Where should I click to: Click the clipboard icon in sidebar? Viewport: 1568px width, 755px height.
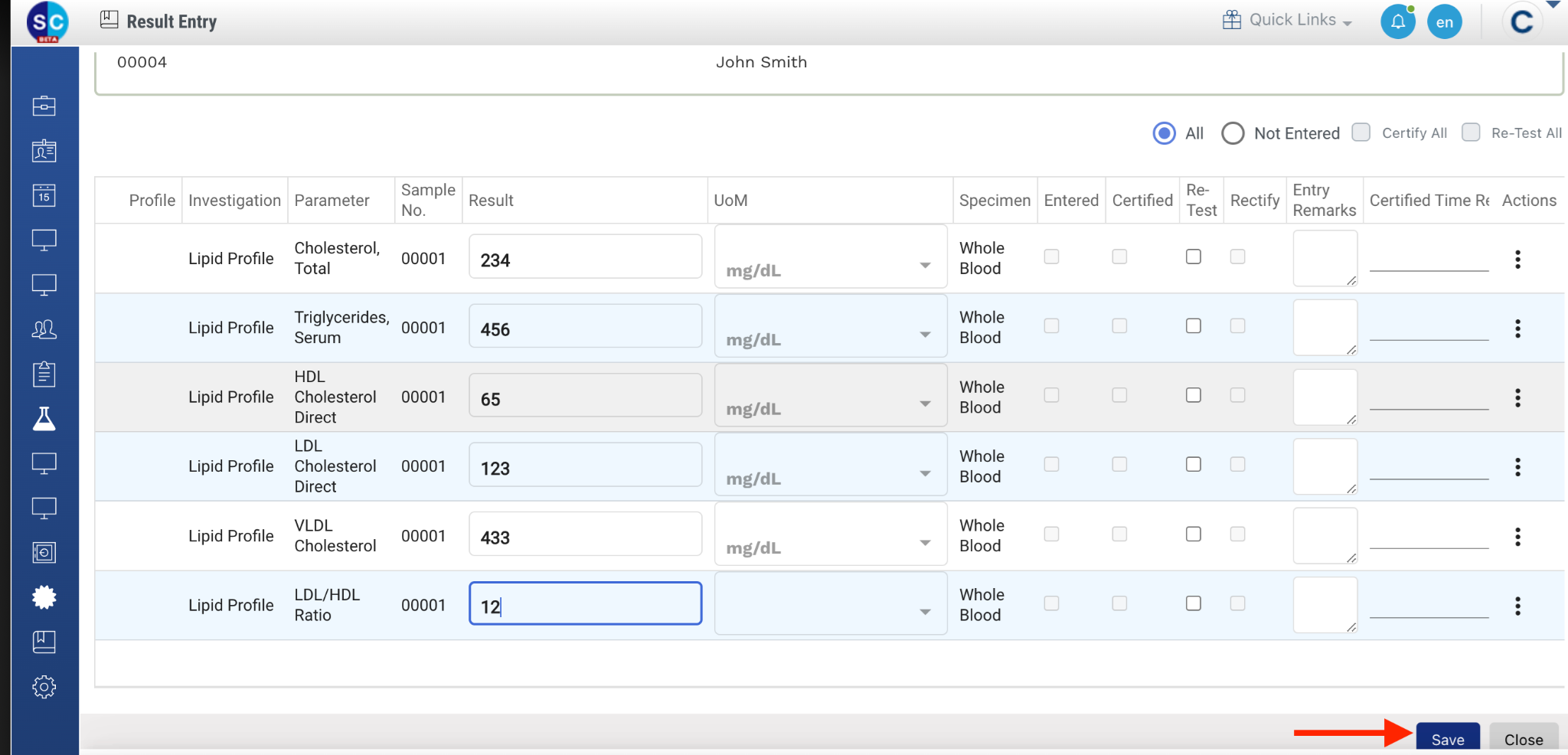click(x=44, y=374)
